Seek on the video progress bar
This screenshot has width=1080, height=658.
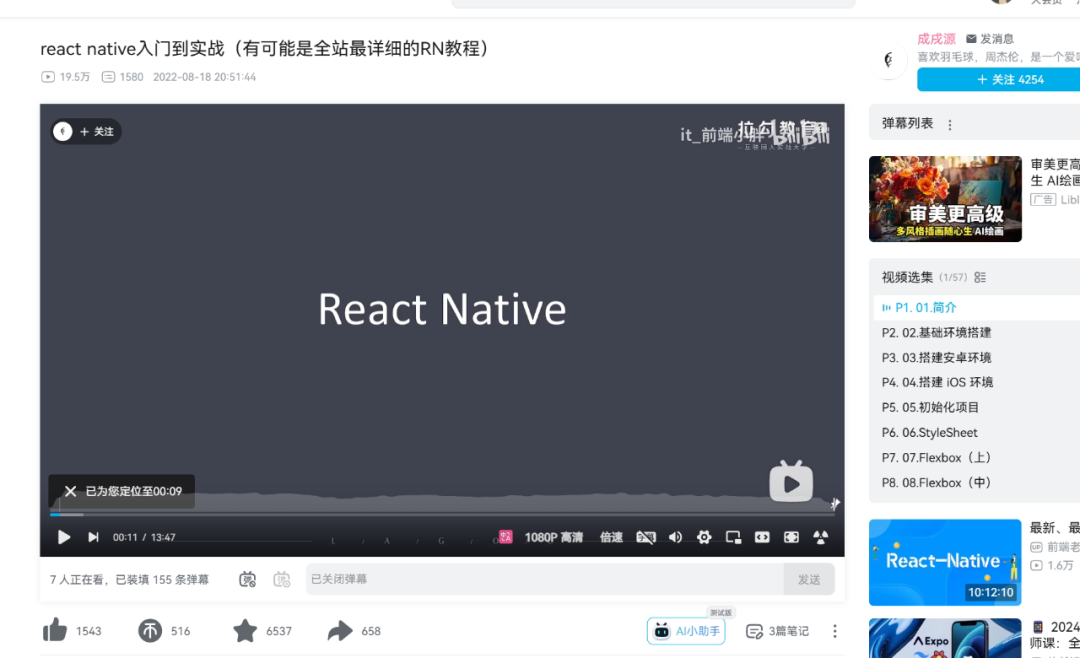coord(442,515)
